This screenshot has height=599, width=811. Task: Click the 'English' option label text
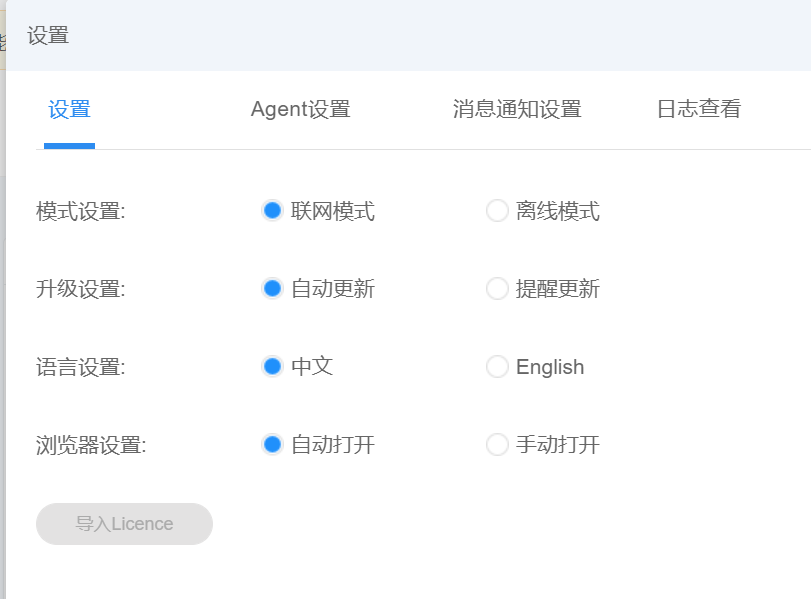coord(550,367)
